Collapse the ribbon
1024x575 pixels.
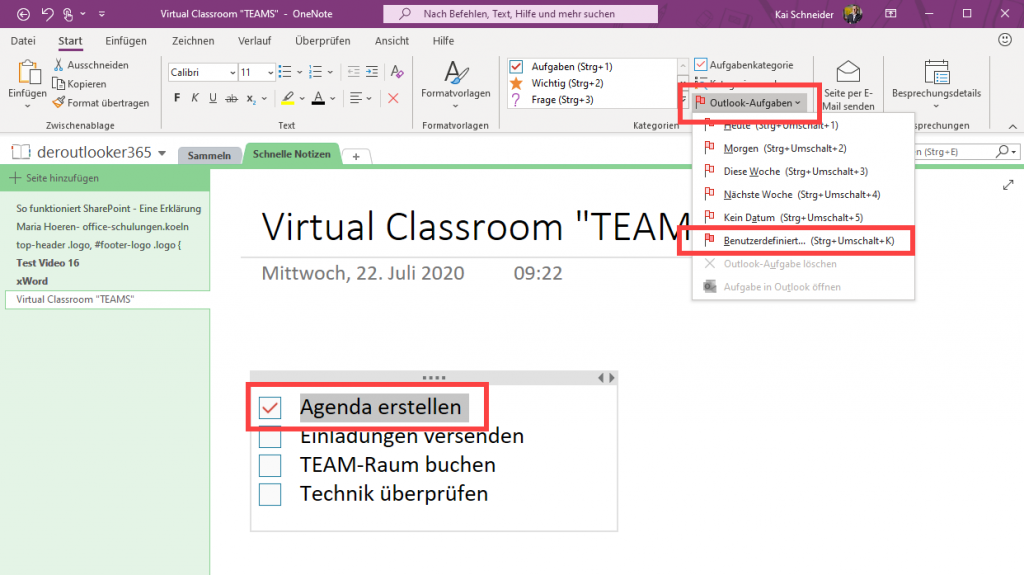[x=1012, y=127]
